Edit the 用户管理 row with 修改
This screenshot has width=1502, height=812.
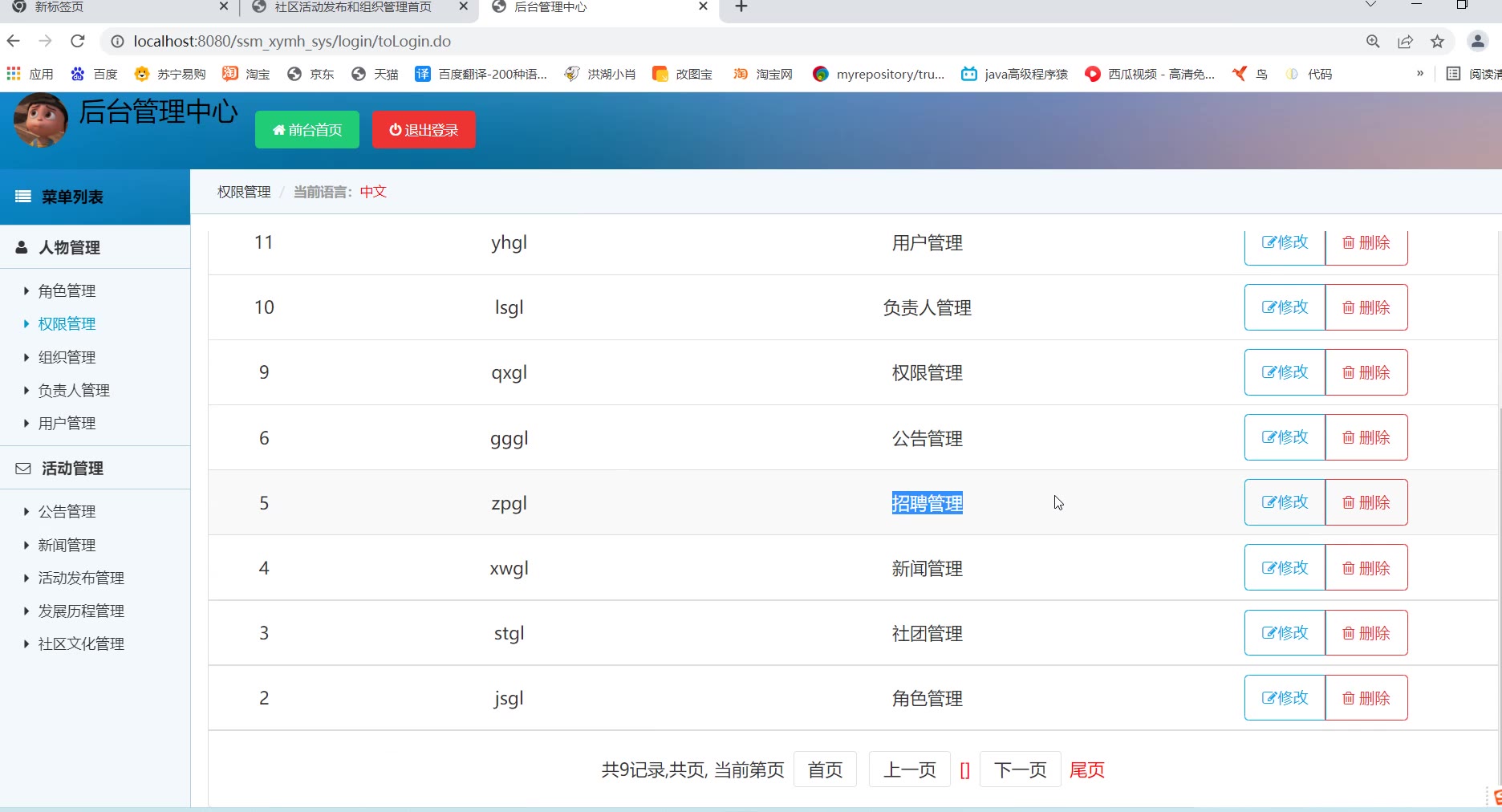pyautogui.click(x=1285, y=247)
